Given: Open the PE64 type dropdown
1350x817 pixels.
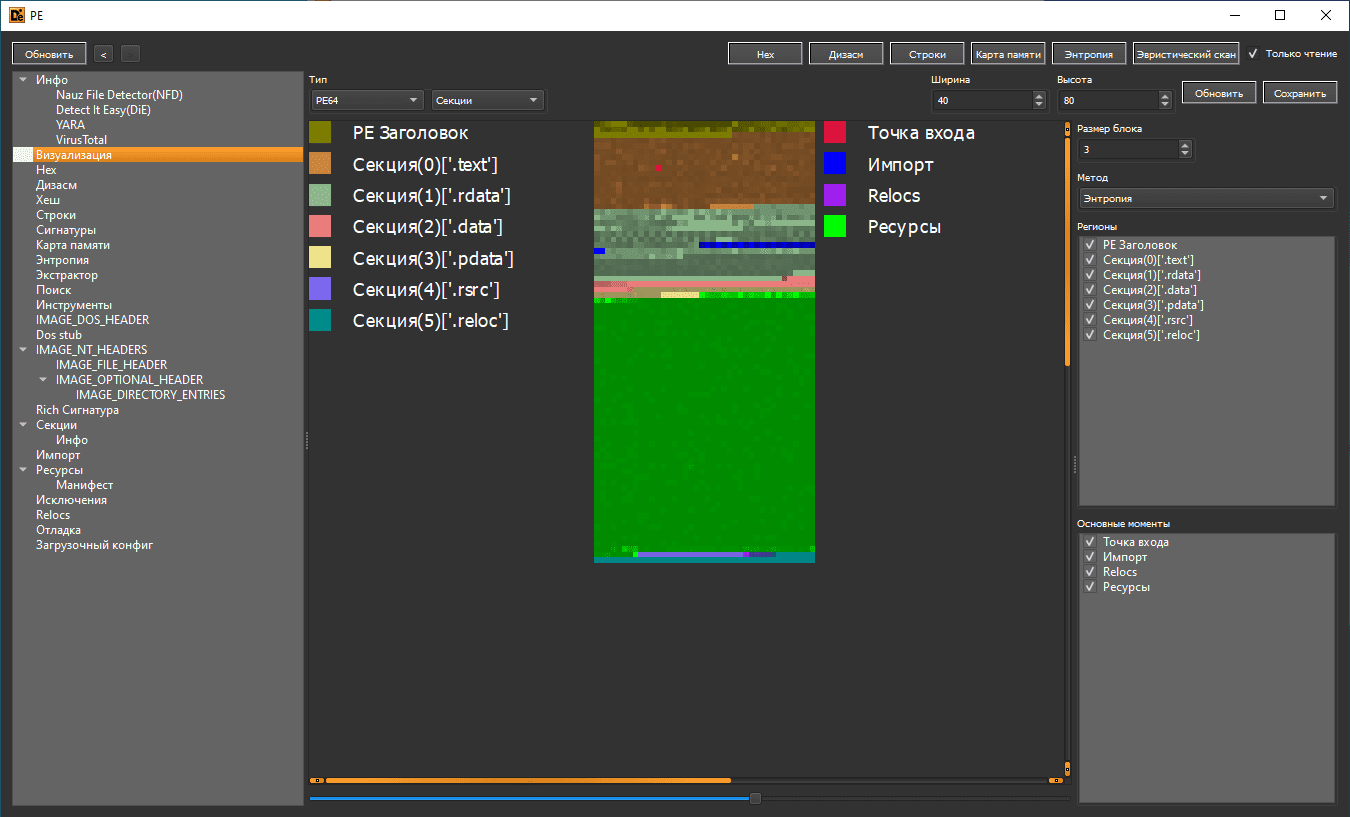Looking at the screenshot, I should [367, 100].
